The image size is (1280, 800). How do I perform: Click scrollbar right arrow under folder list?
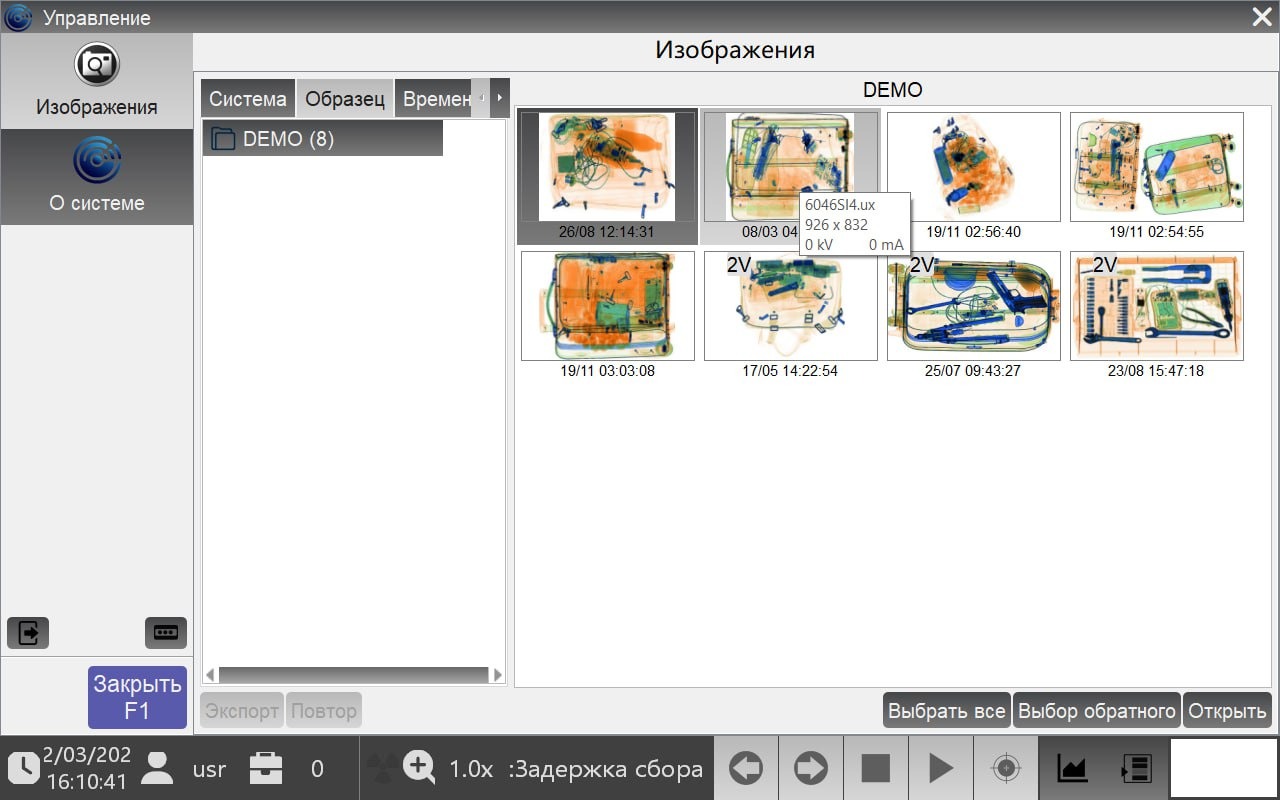tap(498, 675)
